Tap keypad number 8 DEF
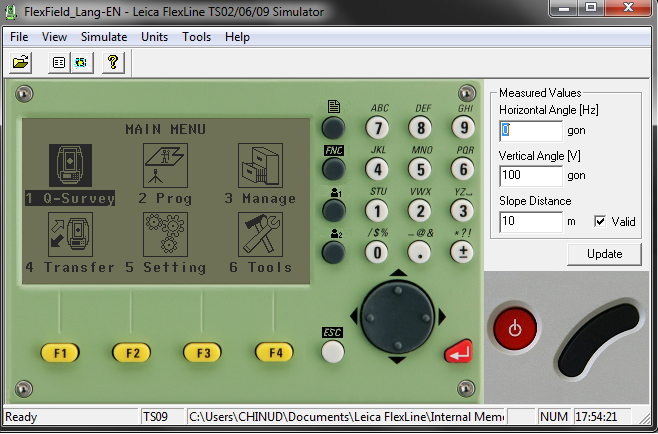Viewport: 658px width, 434px height. pyautogui.click(x=420, y=128)
